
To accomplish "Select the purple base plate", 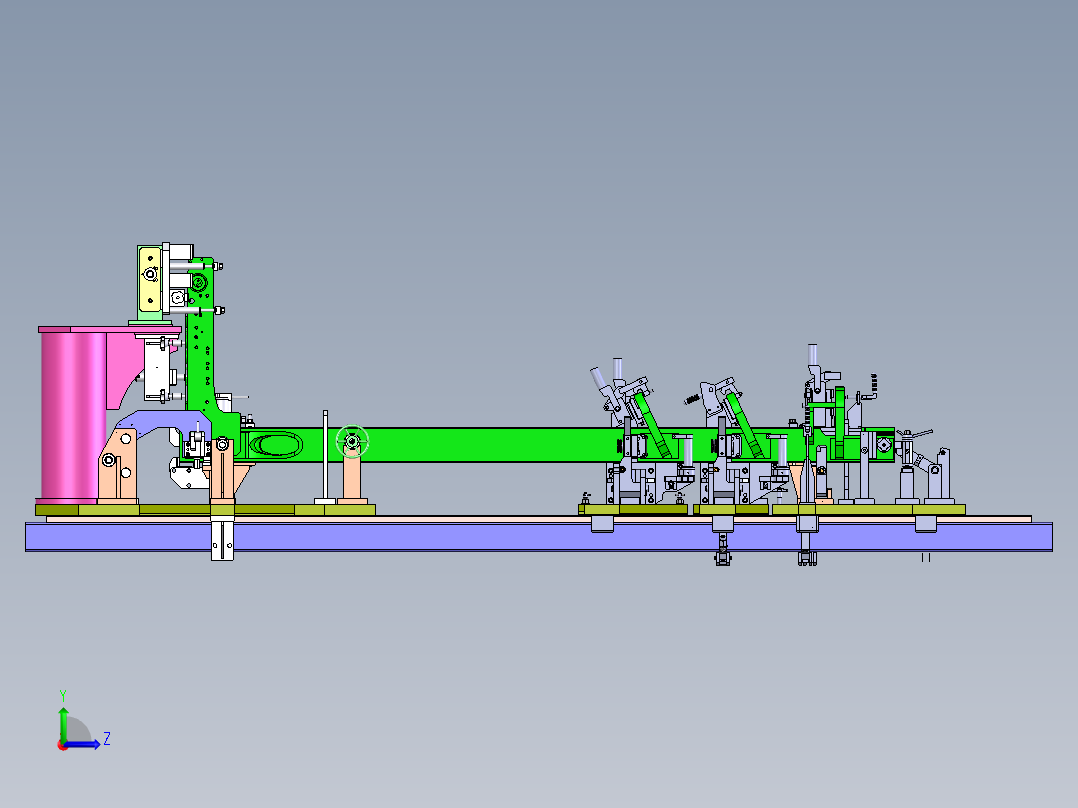I will pyautogui.click(x=538, y=536).
